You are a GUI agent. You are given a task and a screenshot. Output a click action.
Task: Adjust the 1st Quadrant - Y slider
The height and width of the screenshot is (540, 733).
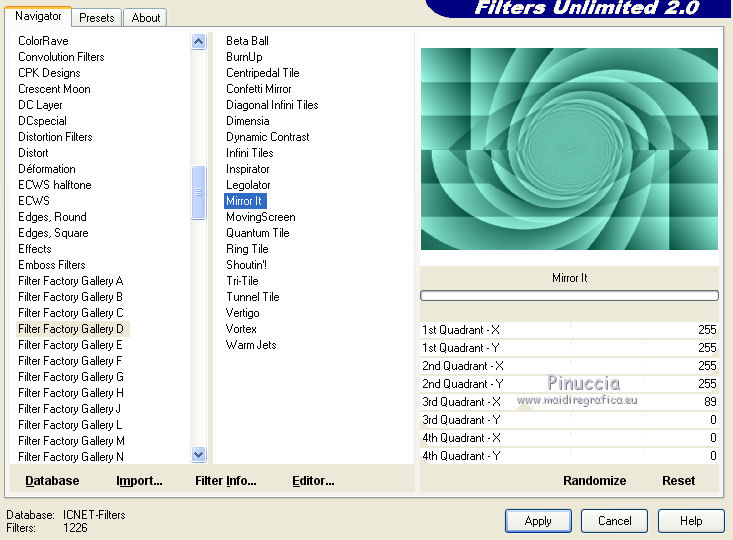click(x=569, y=348)
